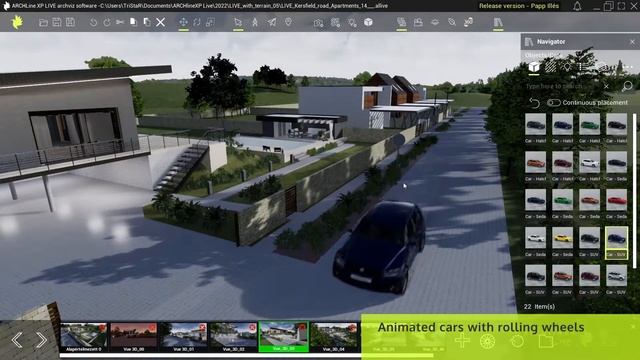The height and width of the screenshot is (360, 640).
Task: Select the Cut scissors icon
Action: 120,22
